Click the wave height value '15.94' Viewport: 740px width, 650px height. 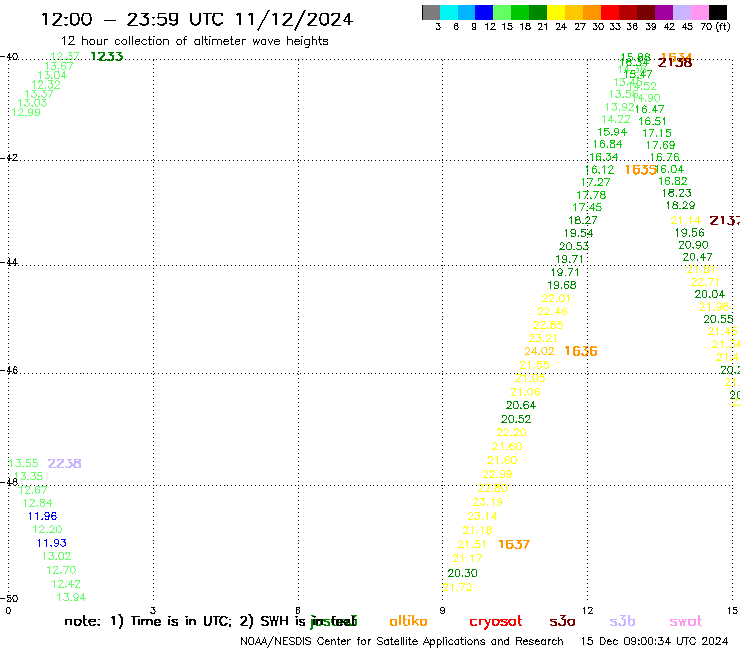(x=612, y=132)
